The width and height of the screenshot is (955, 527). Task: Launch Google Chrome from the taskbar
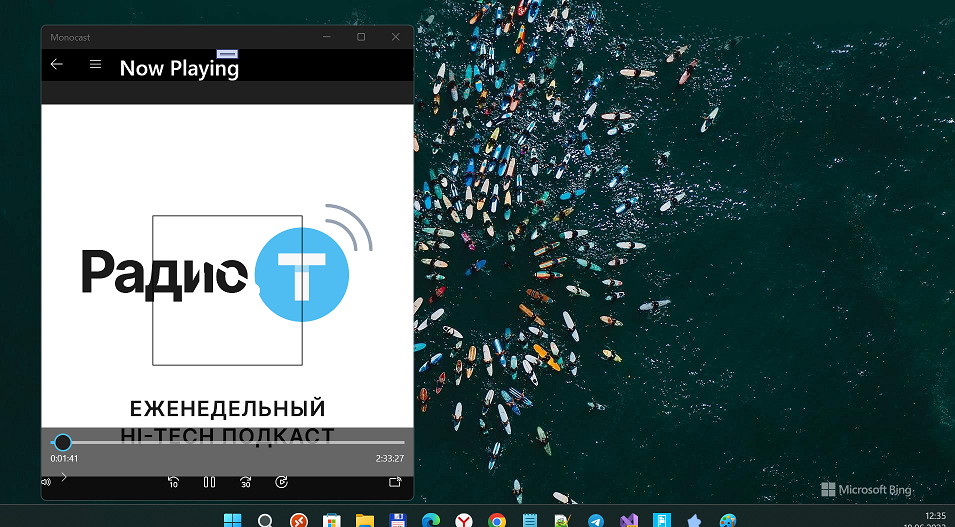point(497,521)
